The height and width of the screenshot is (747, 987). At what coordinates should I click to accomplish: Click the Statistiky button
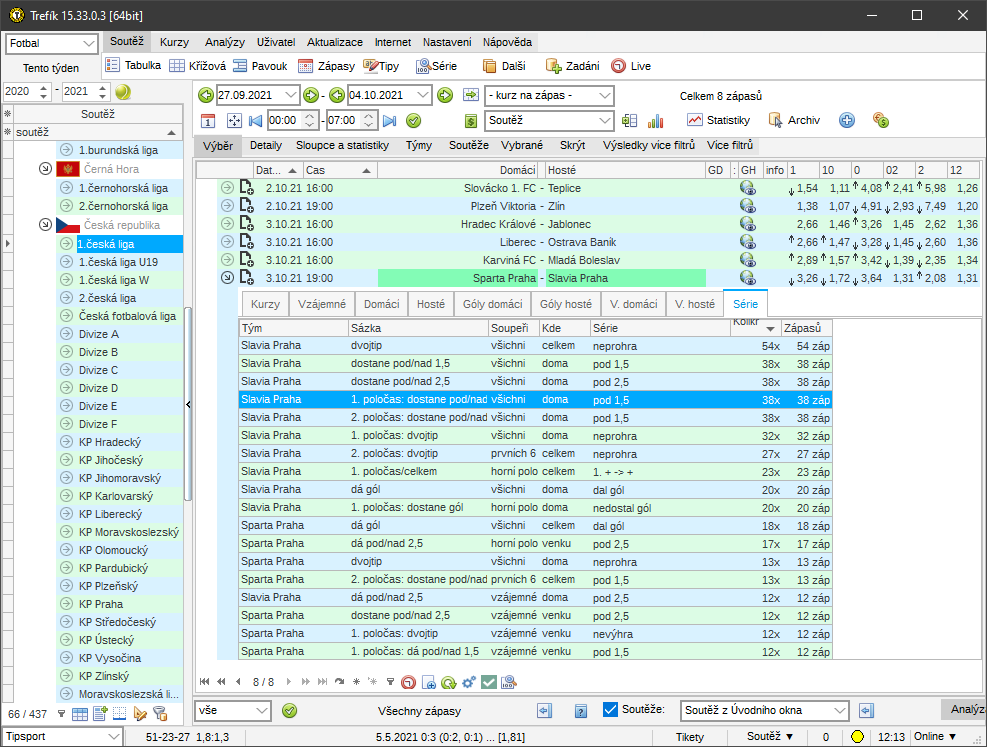[x=718, y=120]
